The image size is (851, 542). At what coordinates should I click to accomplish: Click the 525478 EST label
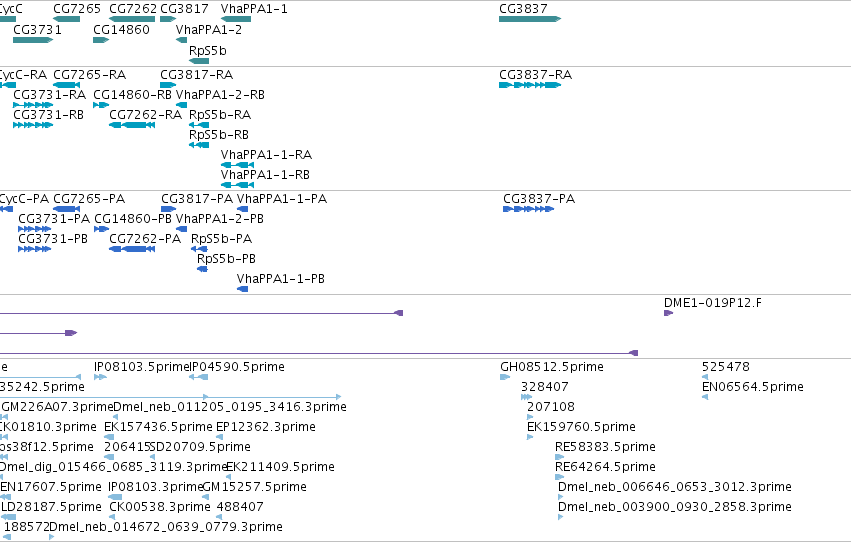pos(726,367)
